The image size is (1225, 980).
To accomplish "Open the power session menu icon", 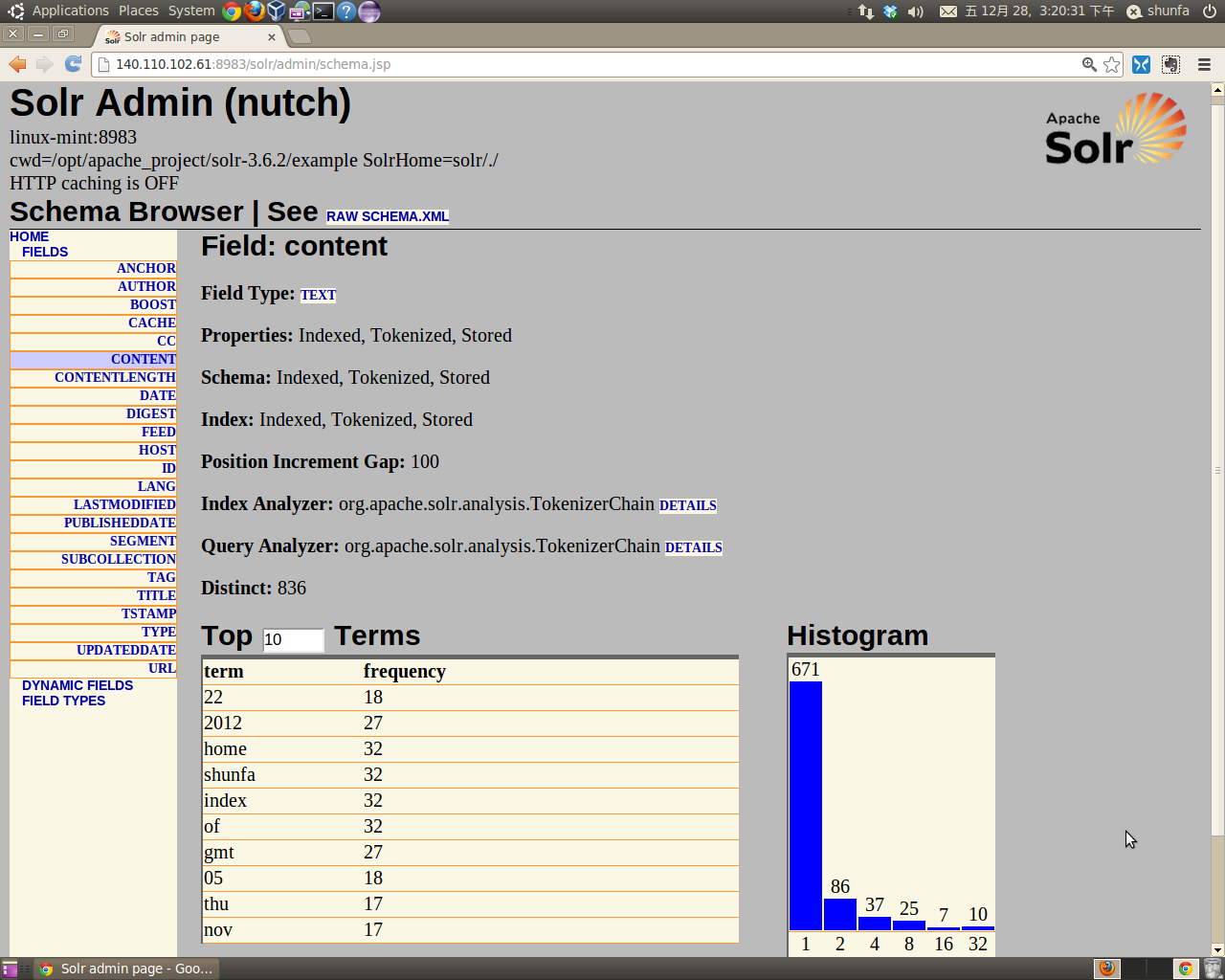I will pos(1210,11).
